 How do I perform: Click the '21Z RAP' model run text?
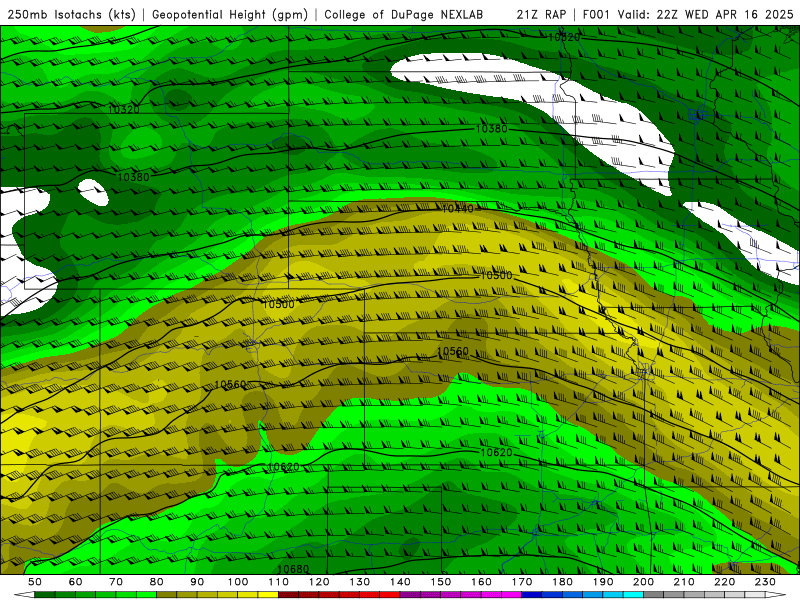pyautogui.click(x=541, y=15)
